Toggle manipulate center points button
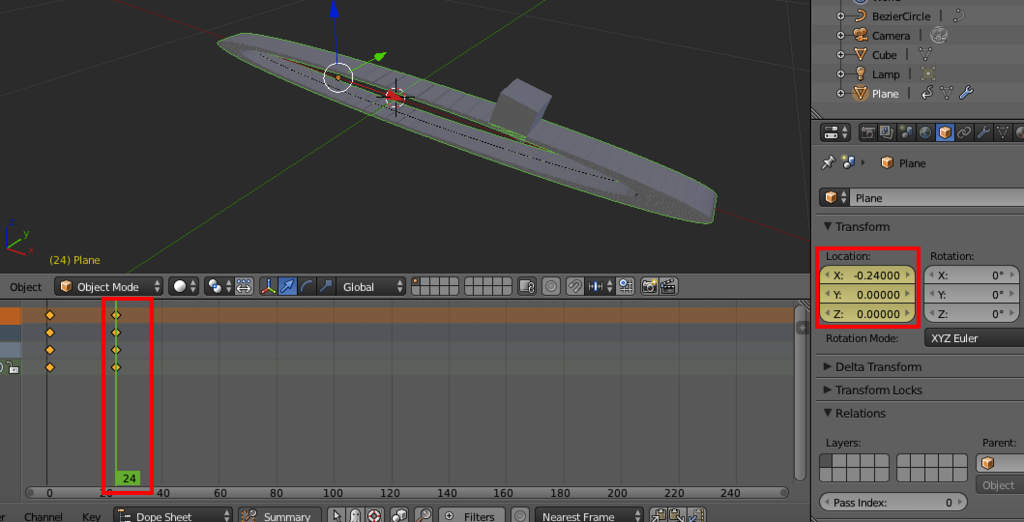1024x522 pixels. (244, 287)
